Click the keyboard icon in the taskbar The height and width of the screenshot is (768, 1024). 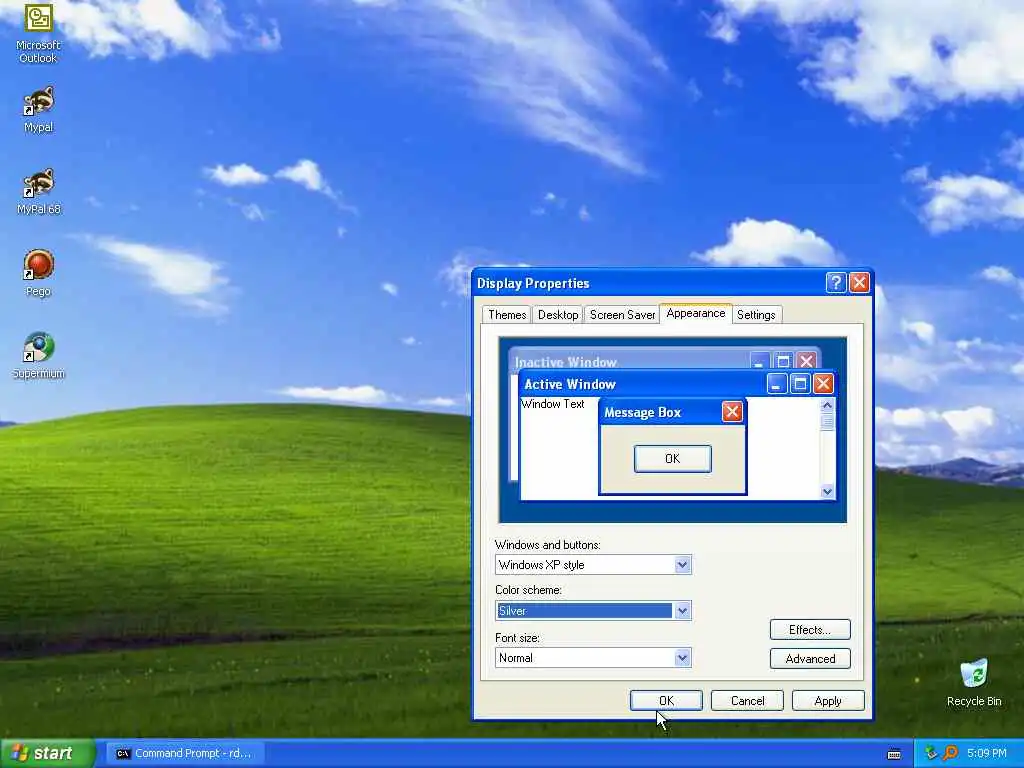[x=894, y=754]
